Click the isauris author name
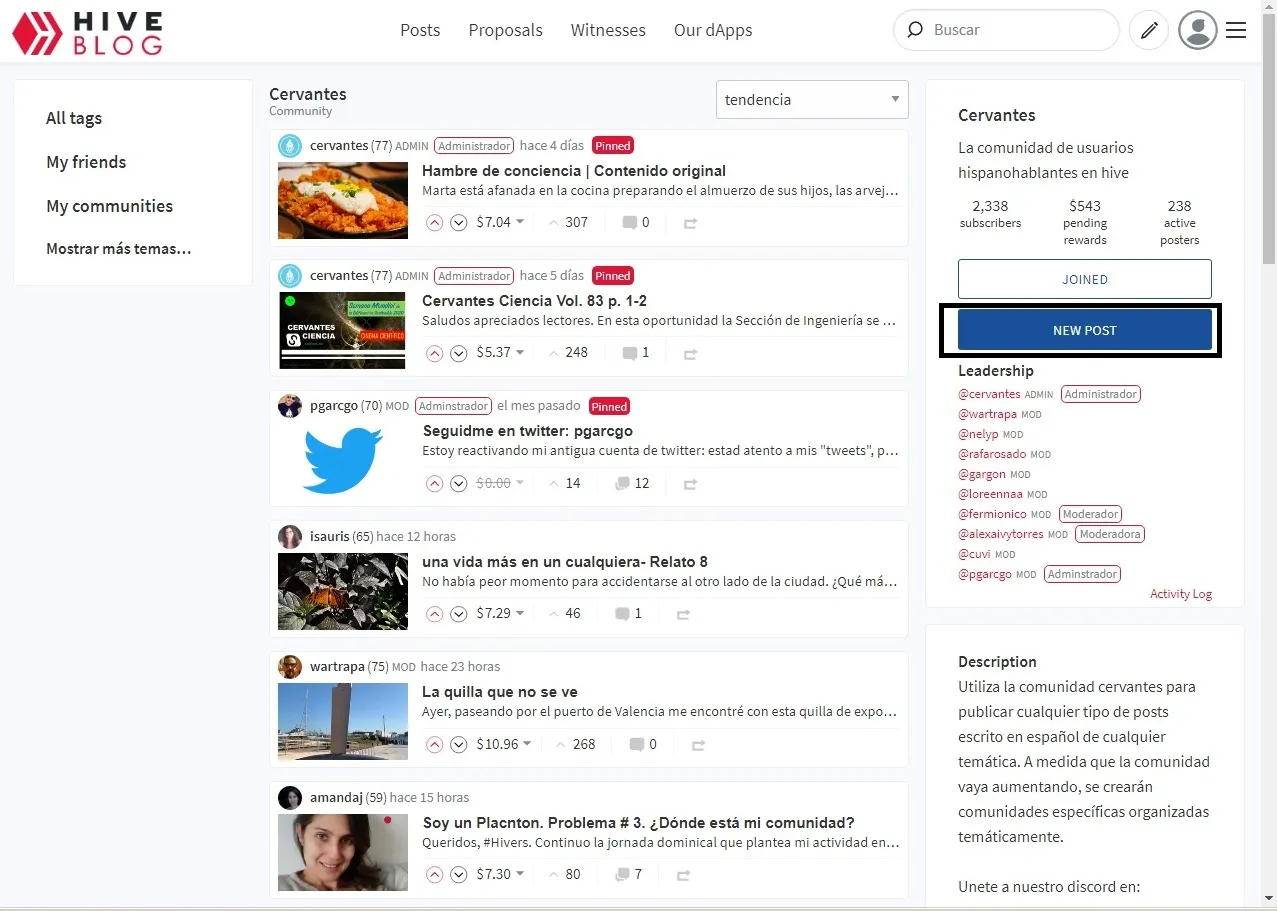Viewport: 1277px width, 911px height. tap(330, 536)
